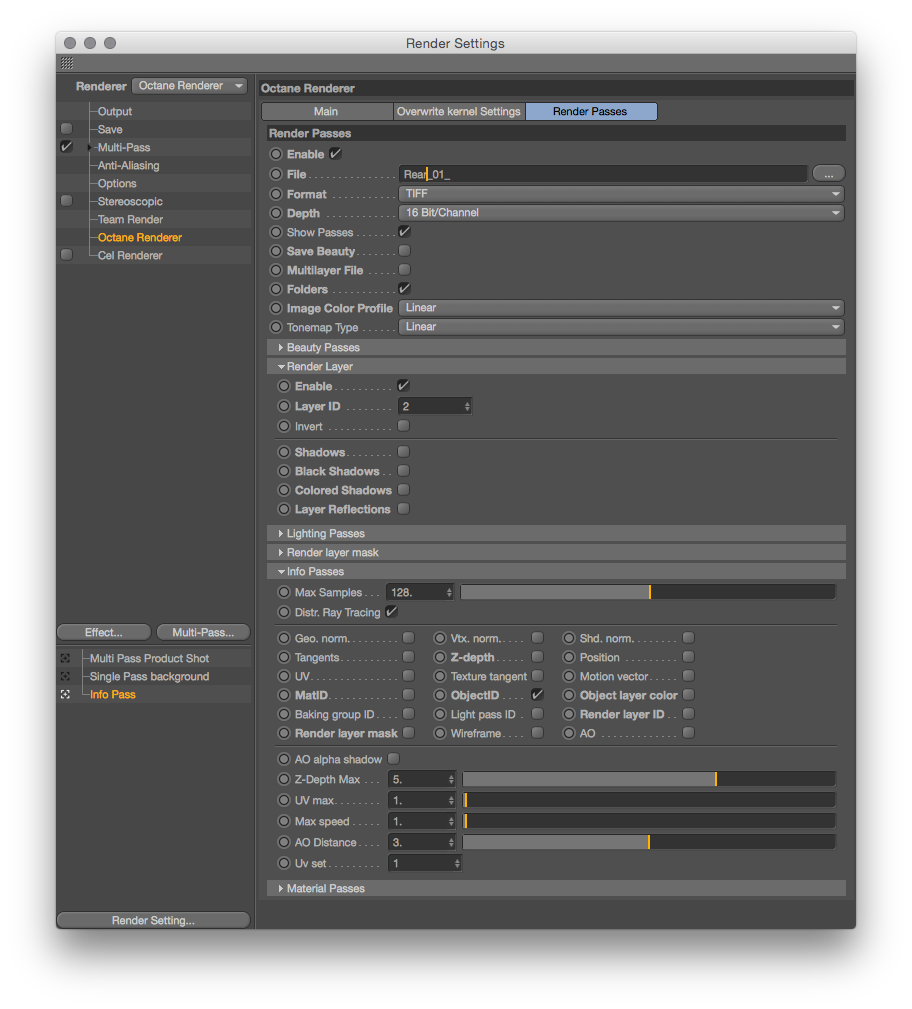Expand the Material Passes section
The width and height of the screenshot is (912, 1009).
[x=281, y=888]
